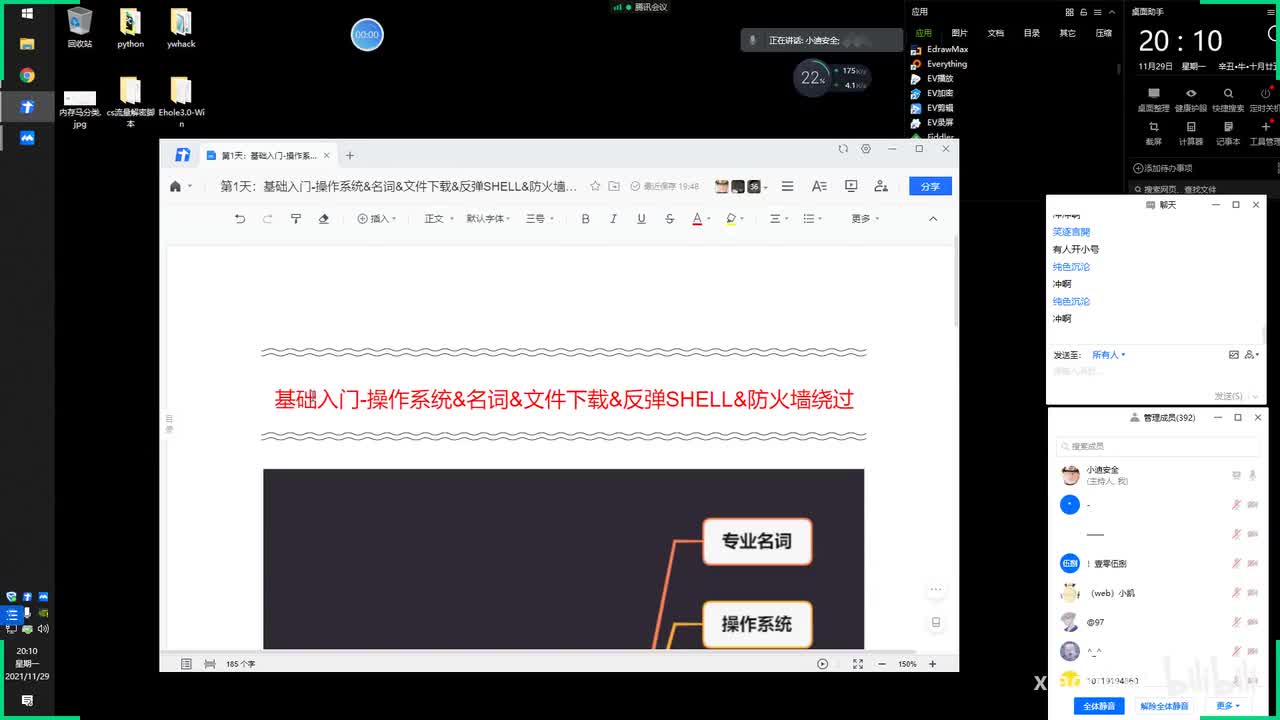Open the 正文 paragraph style dropdown
The image size is (1280, 720).
coord(439,218)
